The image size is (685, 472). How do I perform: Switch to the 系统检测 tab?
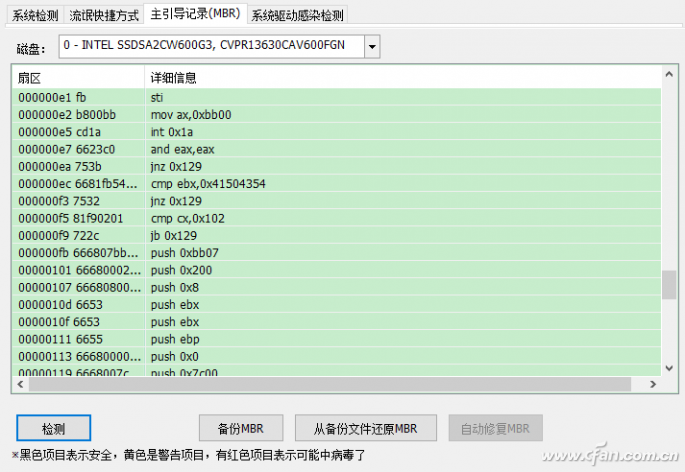35,16
